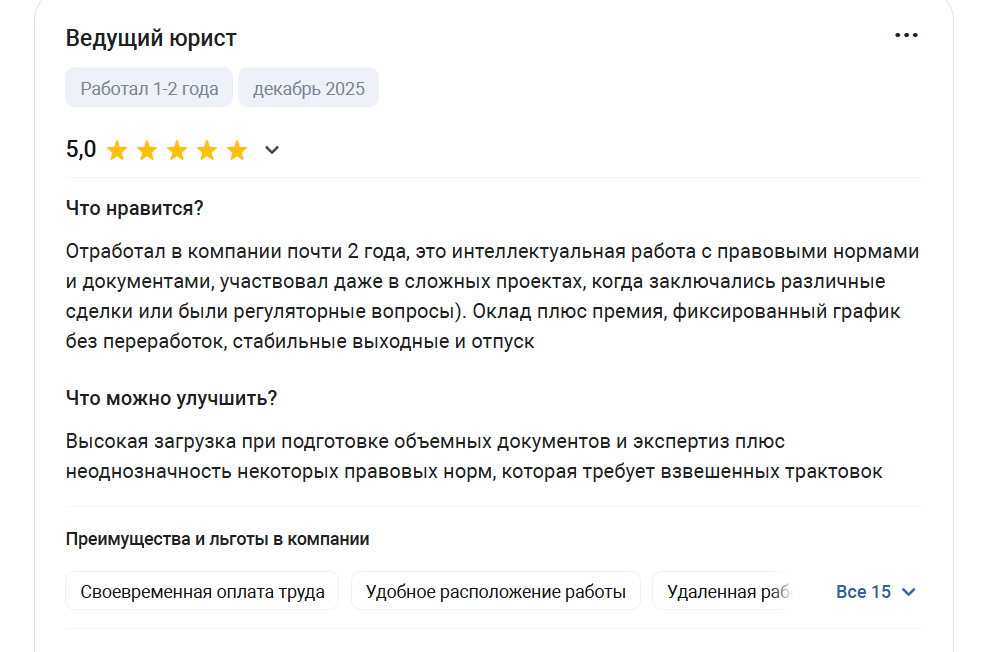Click the fifth rating star

pyautogui.click(x=237, y=151)
